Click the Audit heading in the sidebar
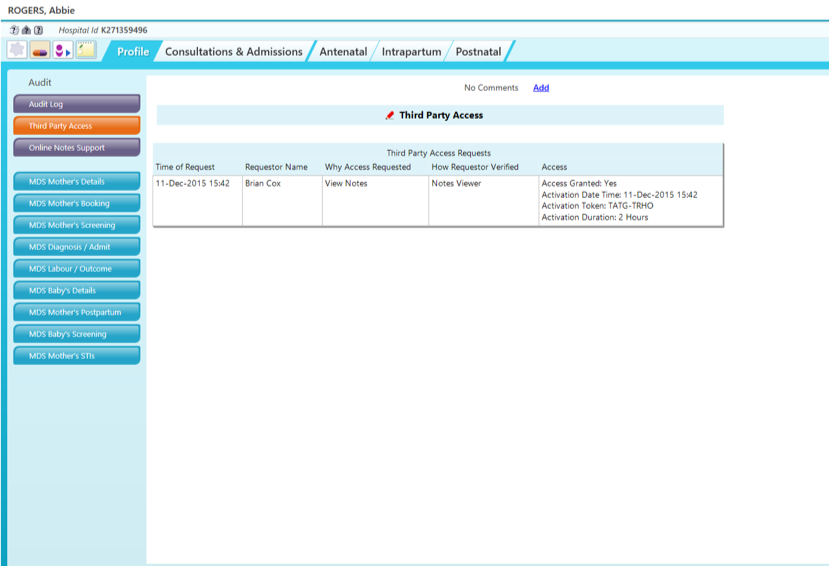Viewport: 829px width, 566px height. (40, 82)
